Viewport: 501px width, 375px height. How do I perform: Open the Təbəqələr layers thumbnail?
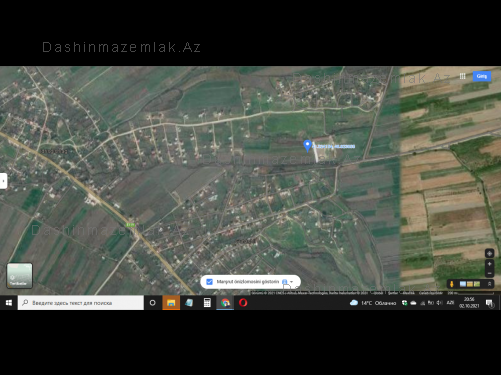click(x=20, y=275)
